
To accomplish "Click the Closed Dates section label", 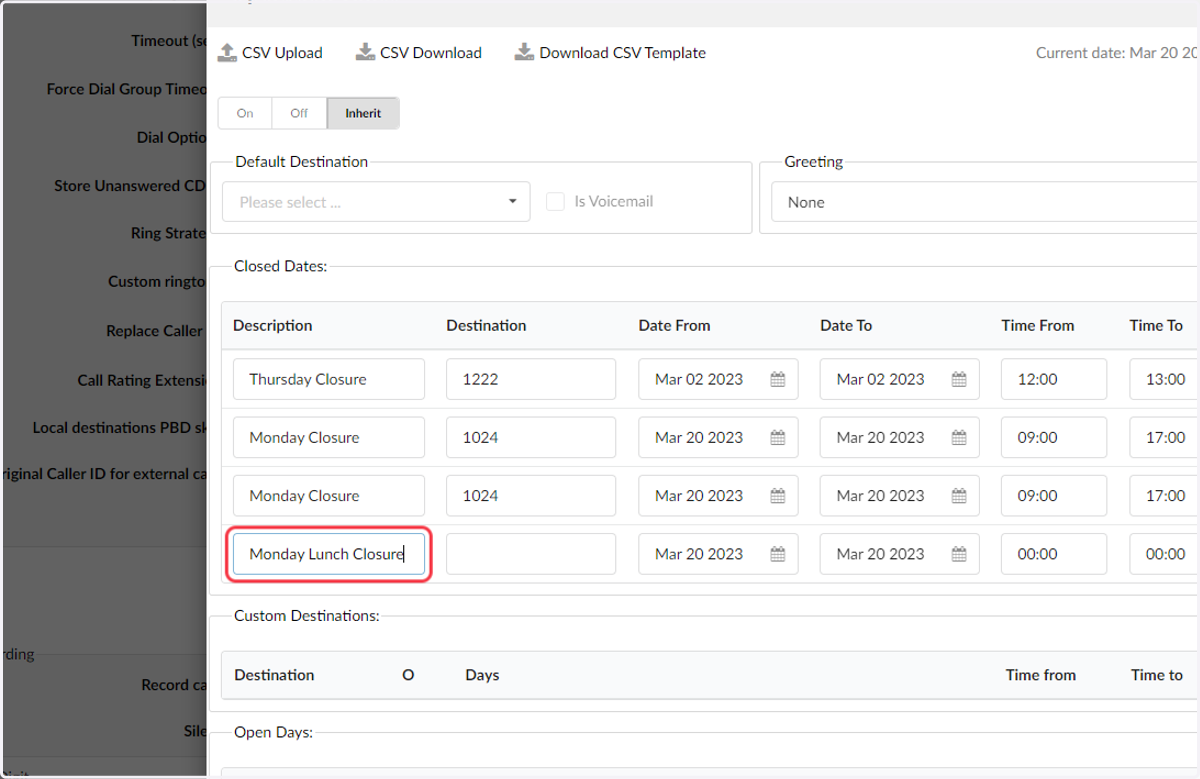I will [x=281, y=266].
